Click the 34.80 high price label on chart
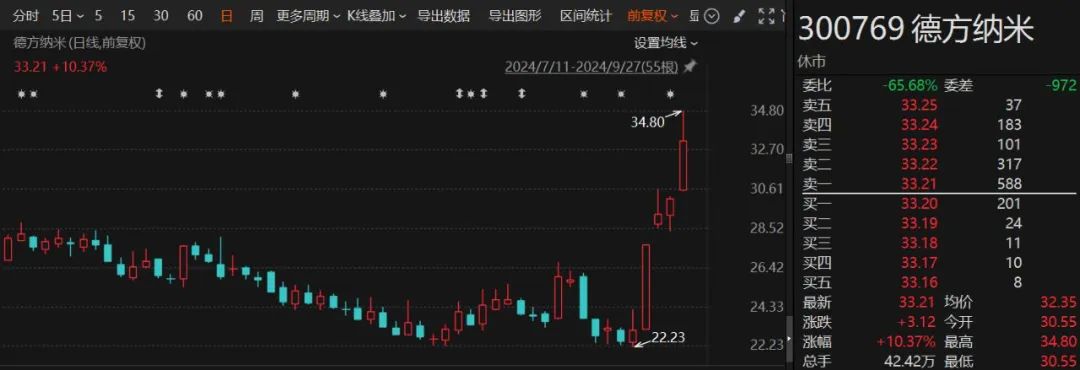This screenshot has width=1080, height=370. pyautogui.click(x=647, y=123)
